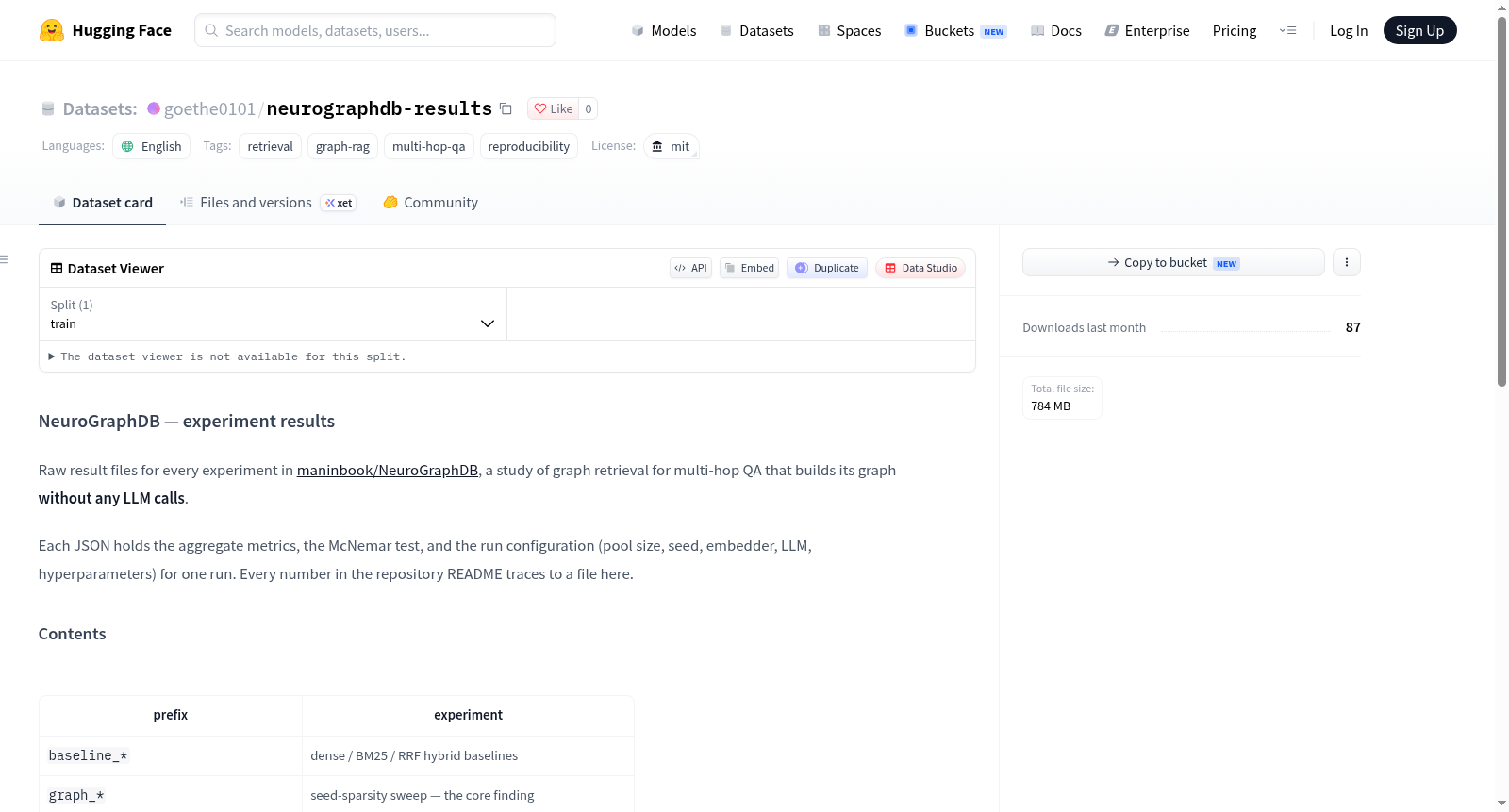Click the 'Contents' heading
1509x812 pixels.
pyautogui.click(x=73, y=634)
